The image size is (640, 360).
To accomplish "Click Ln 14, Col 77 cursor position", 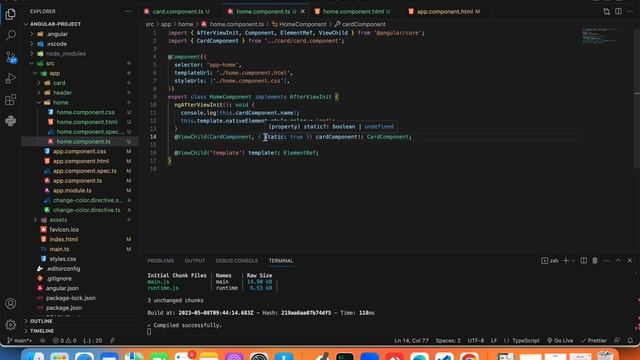I will (x=411, y=340).
